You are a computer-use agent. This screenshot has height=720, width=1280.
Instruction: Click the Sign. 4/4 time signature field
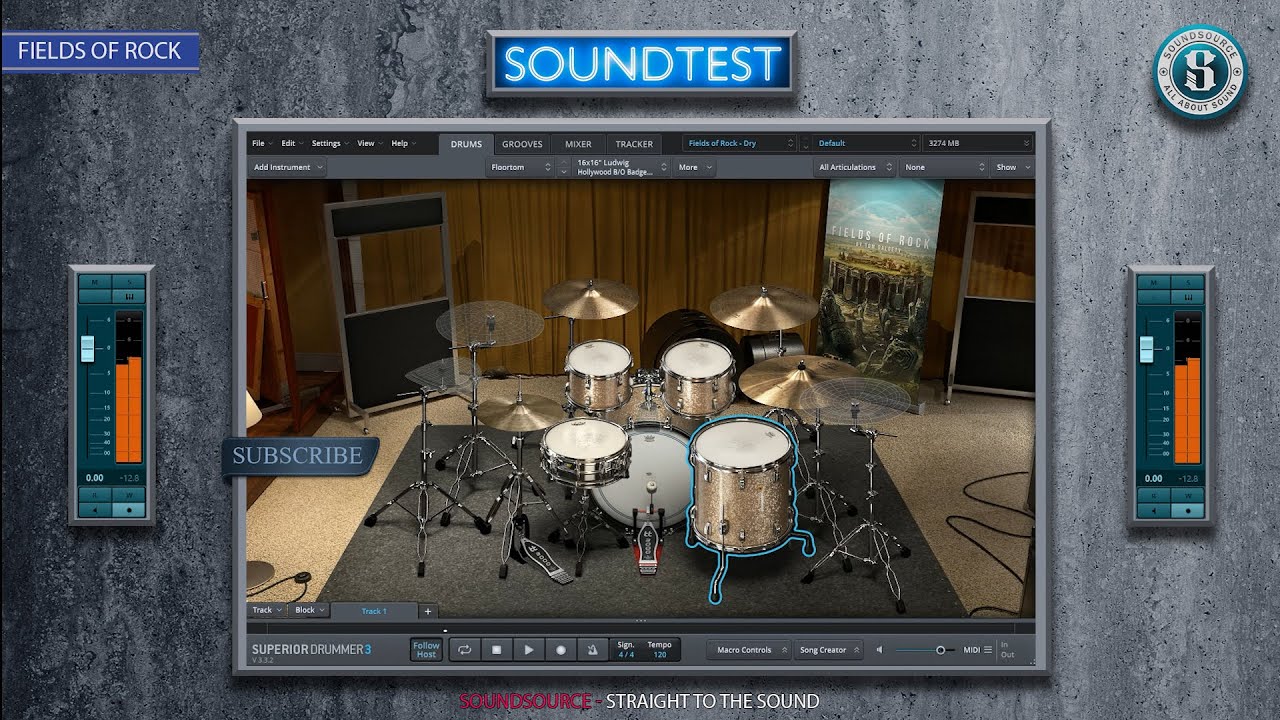point(626,650)
